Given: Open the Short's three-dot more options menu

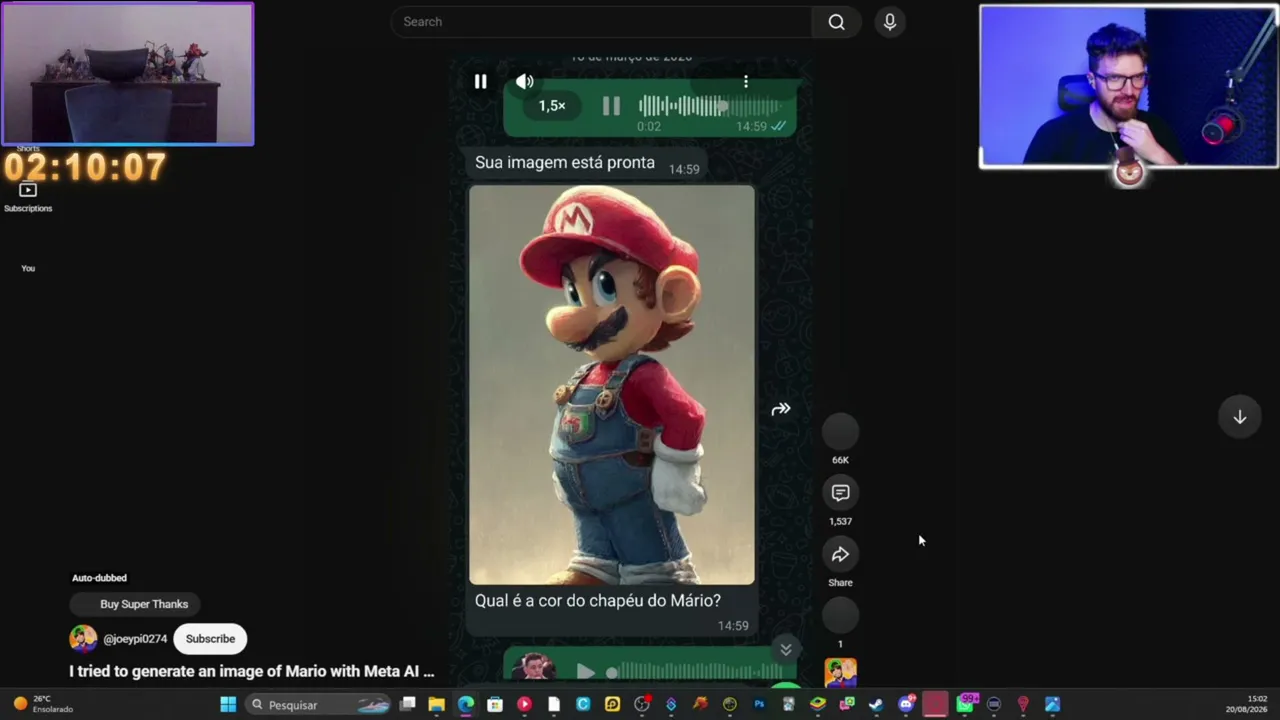Looking at the screenshot, I should (x=746, y=82).
